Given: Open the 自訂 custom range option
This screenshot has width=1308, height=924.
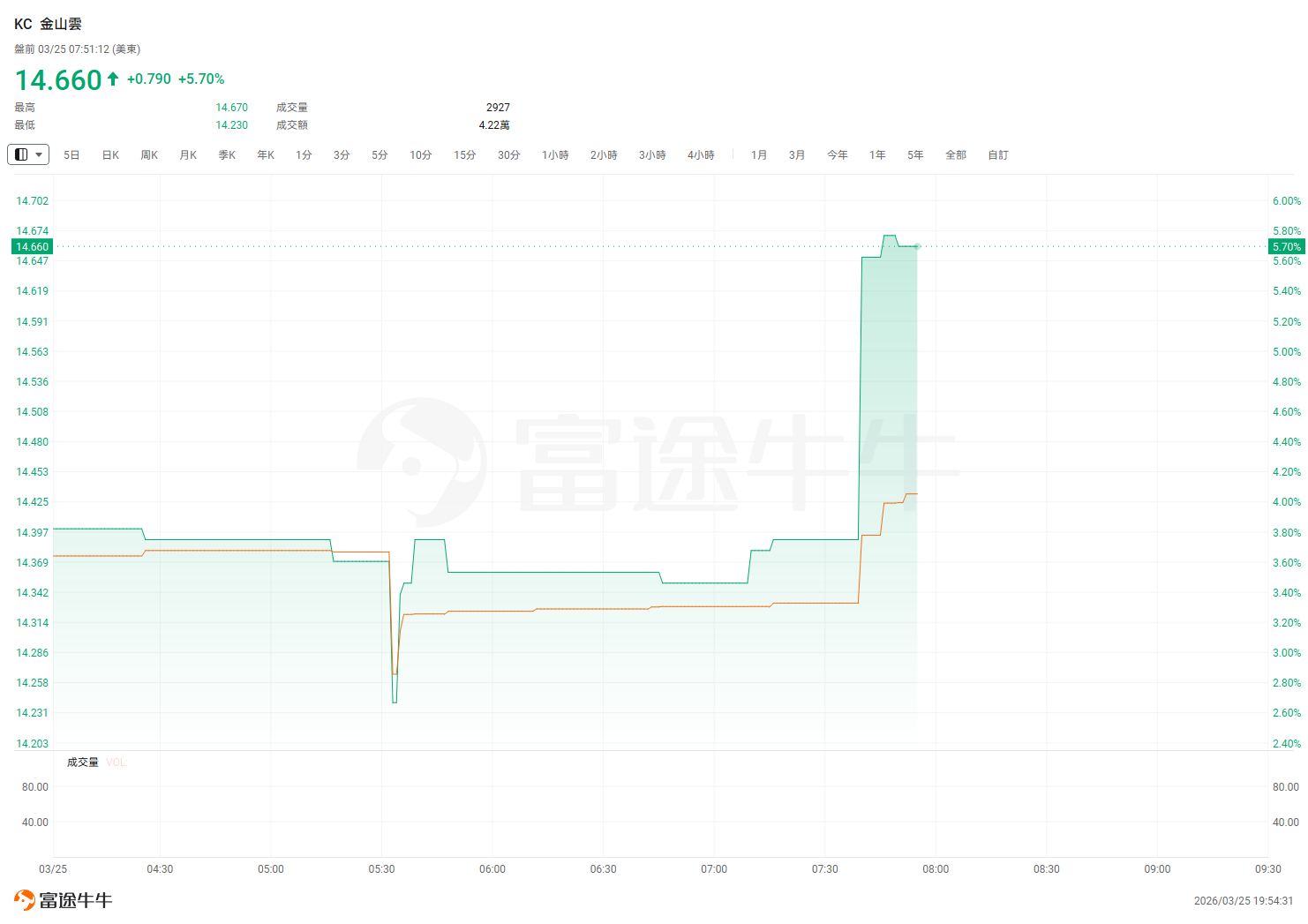Looking at the screenshot, I should point(998,155).
